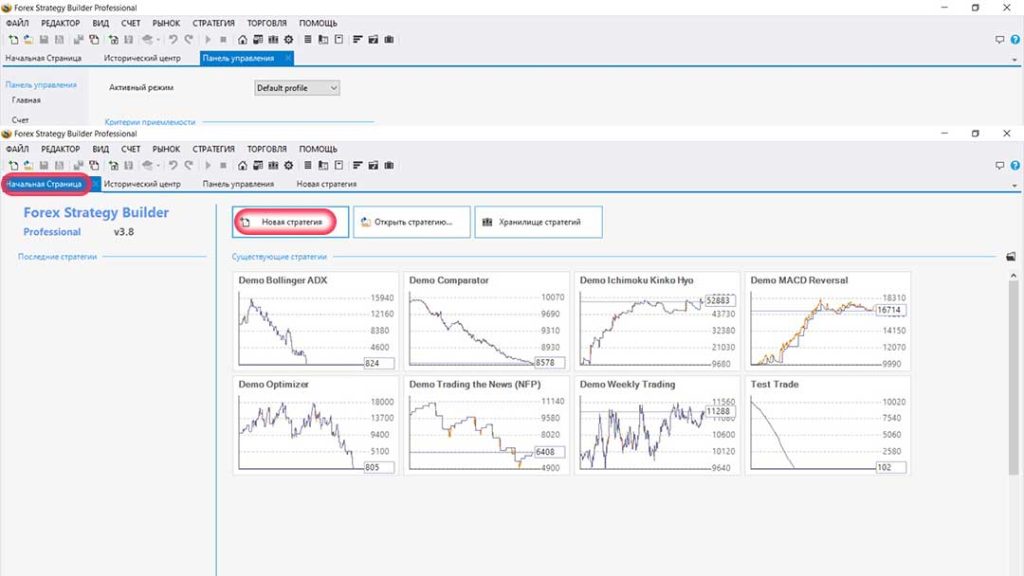The height and width of the screenshot is (576, 1024).
Task: Click the feedback speech bubble icon in lower window
Action: click(999, 165)
